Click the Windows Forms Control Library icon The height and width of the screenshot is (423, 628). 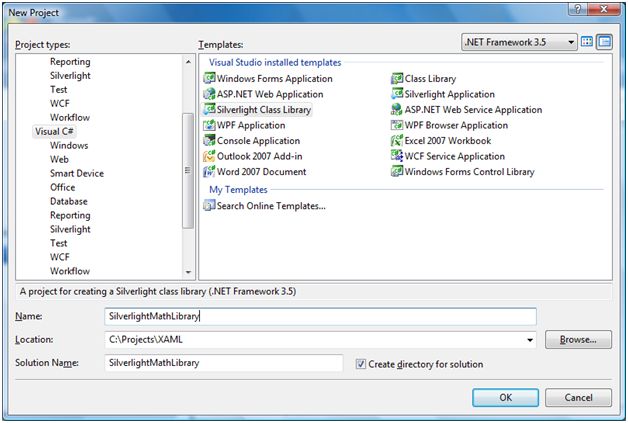click(x=397, y=171)
